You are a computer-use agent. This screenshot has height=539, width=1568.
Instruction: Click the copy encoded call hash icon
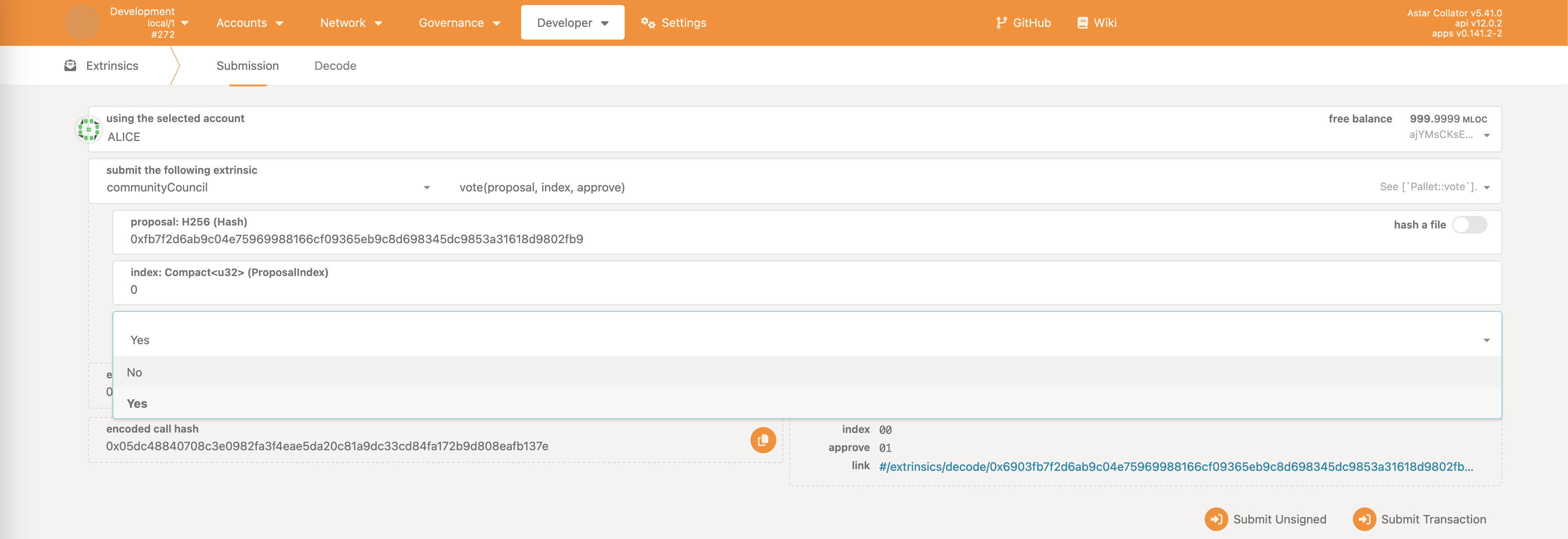point(763,441)
